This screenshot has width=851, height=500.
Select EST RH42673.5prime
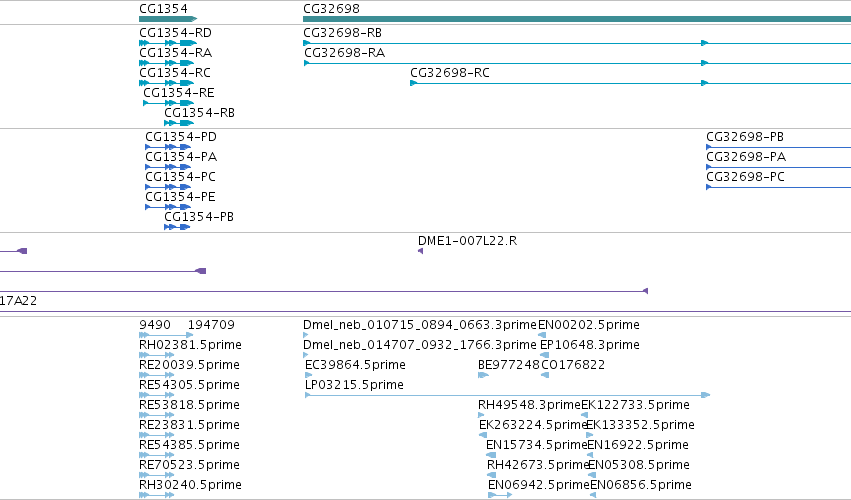[x=538, y=465]
